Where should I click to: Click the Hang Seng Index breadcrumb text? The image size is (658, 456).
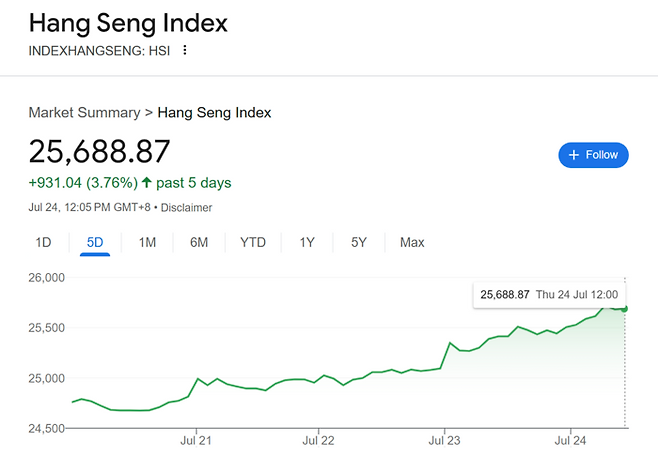pos(214,113)
